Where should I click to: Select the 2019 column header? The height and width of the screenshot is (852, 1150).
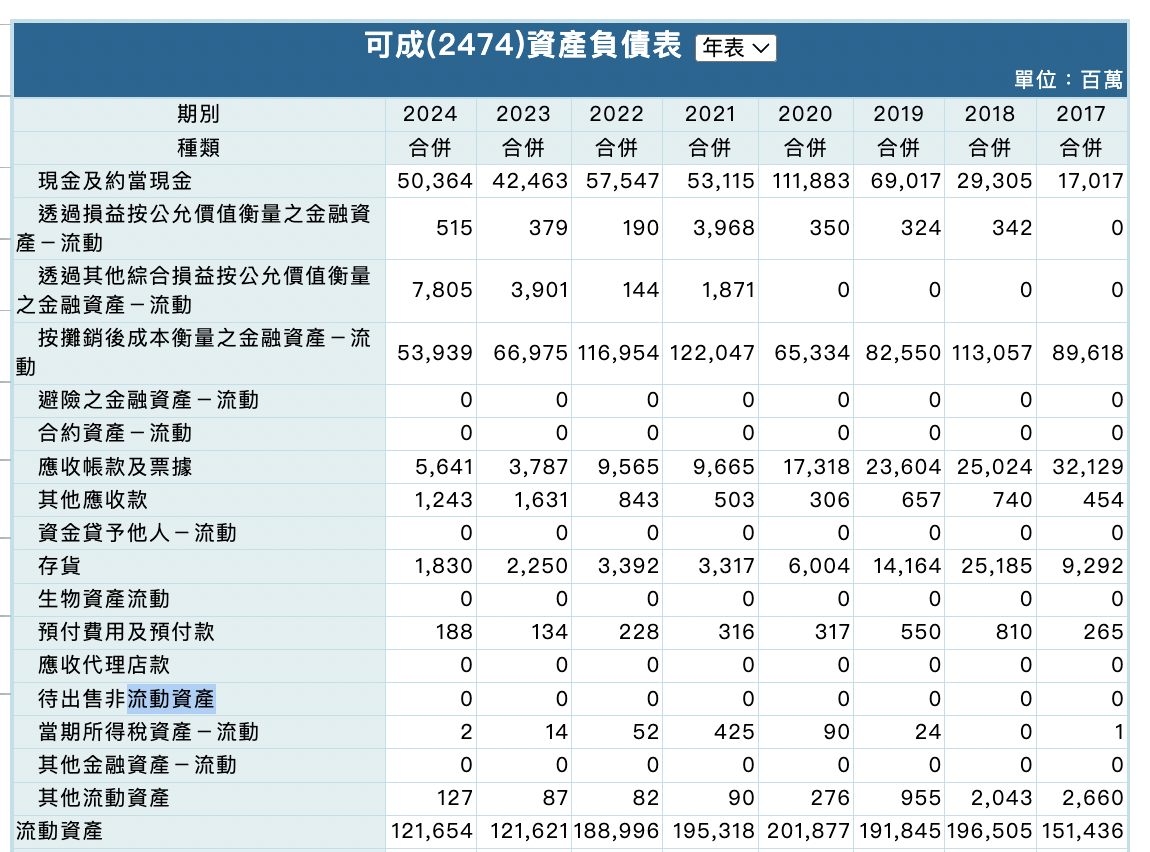coord(898,114)
